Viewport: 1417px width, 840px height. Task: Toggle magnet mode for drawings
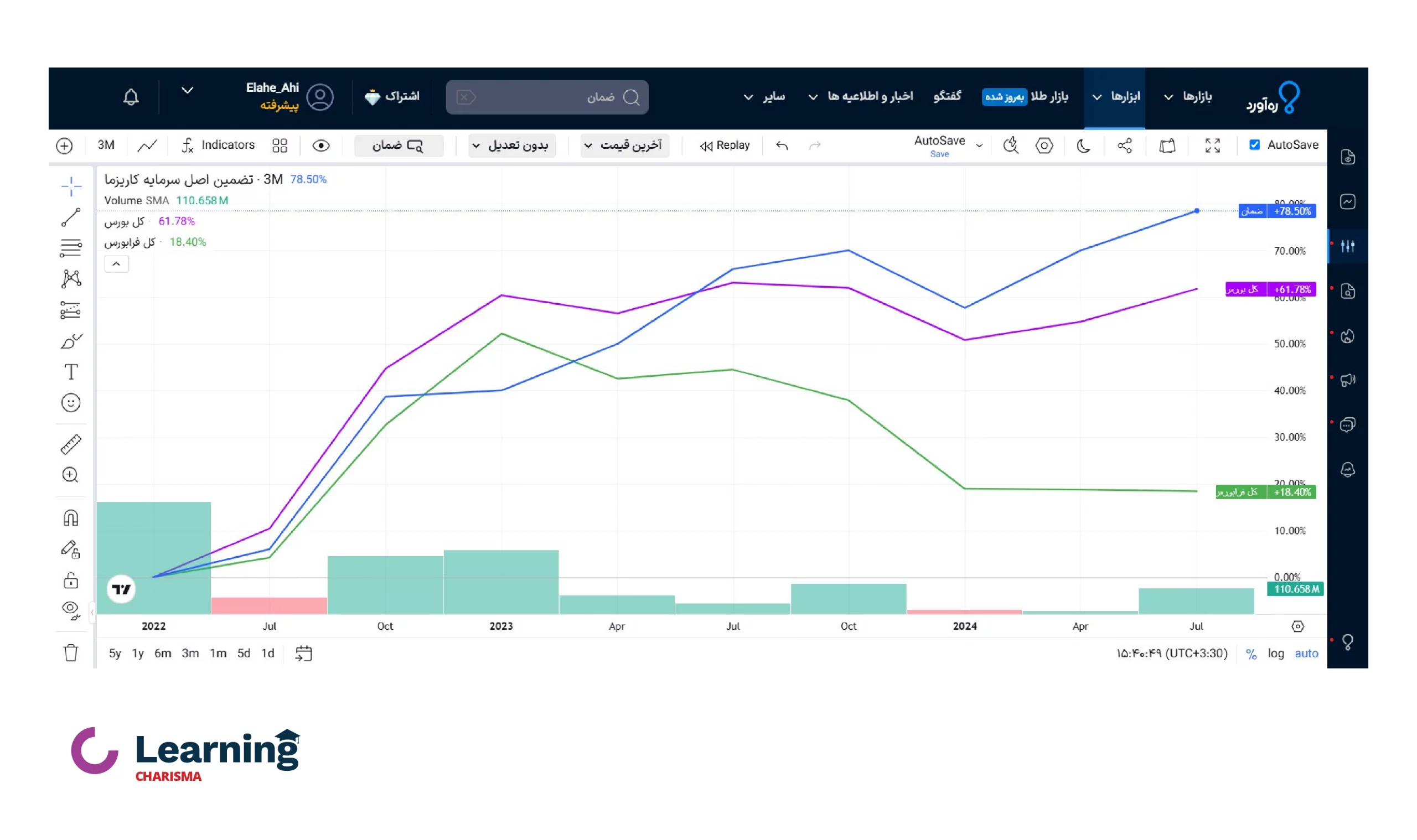pyautogui.click(x=71, y=518)
